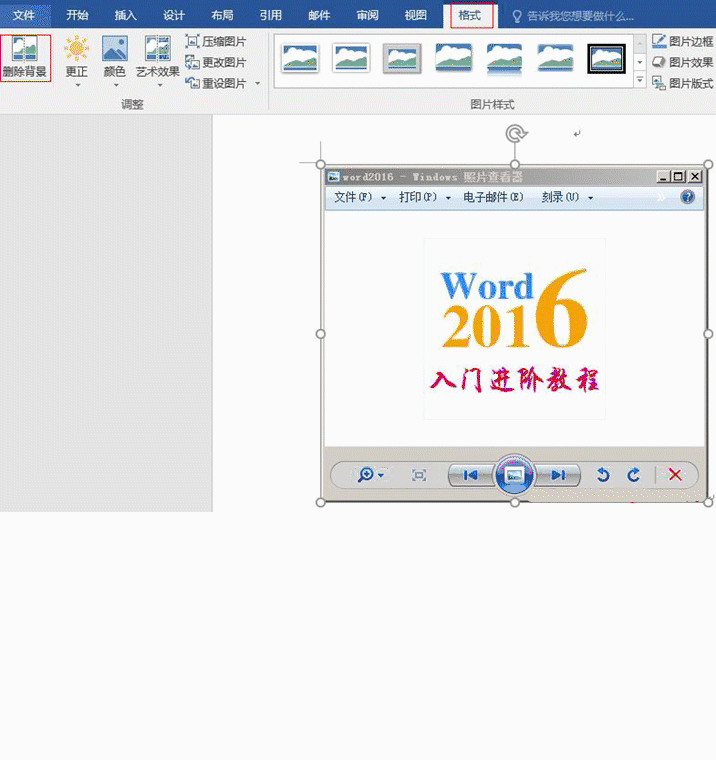Apply the fifth reflected picture style

pyautogui.click(x=504, y=60)
